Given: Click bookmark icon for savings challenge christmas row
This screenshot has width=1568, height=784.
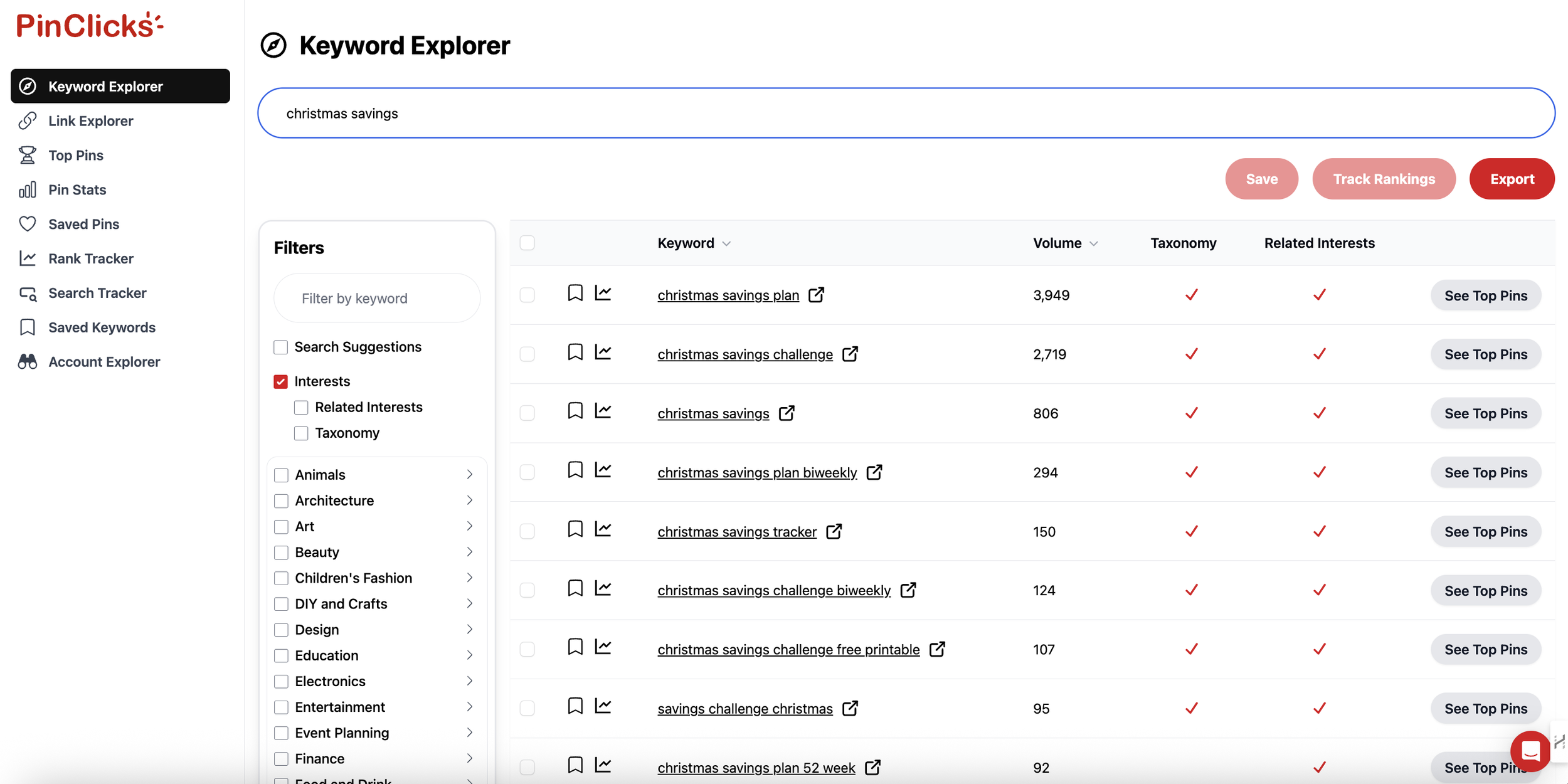Looking at the screenshot, I should tap(575, 706).
